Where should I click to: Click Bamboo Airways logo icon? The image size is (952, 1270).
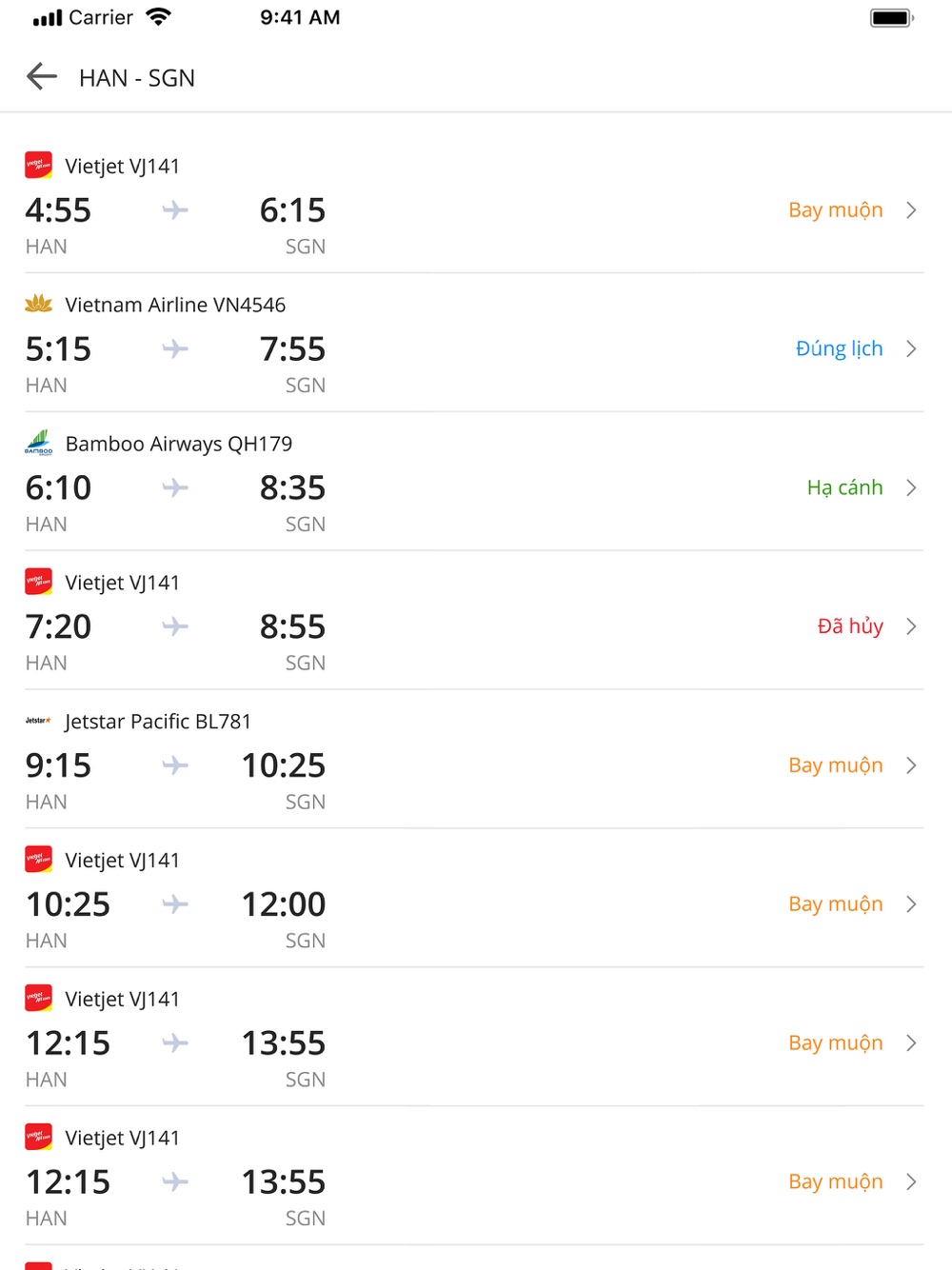tap(38, 443)
